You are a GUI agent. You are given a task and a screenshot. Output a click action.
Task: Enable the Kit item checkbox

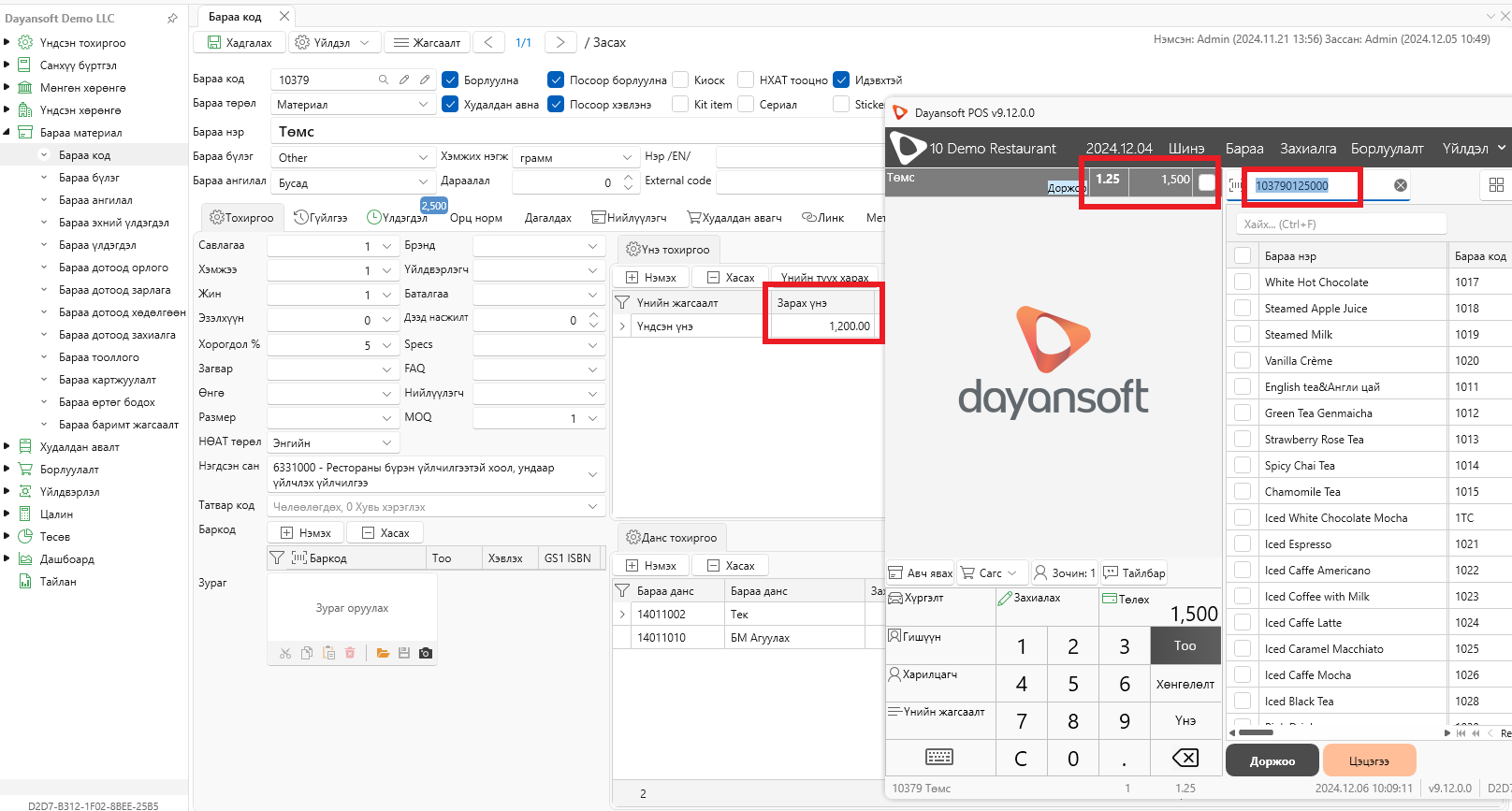[680, 104]
